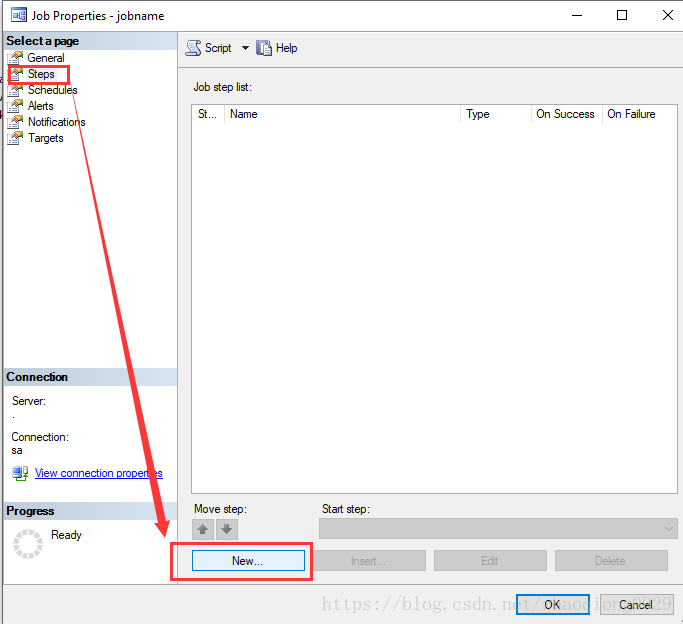Click the General page icon

pyautogui.click(x=15, y=58)
